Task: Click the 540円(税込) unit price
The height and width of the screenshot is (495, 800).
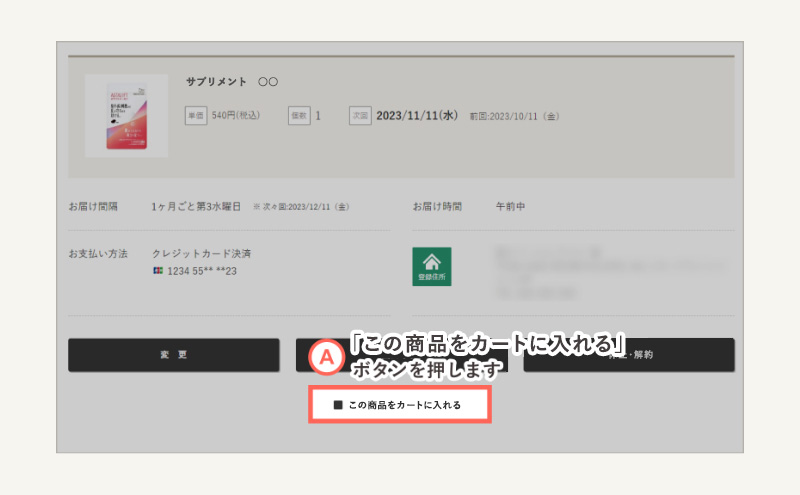Action: tap(236, 116)
